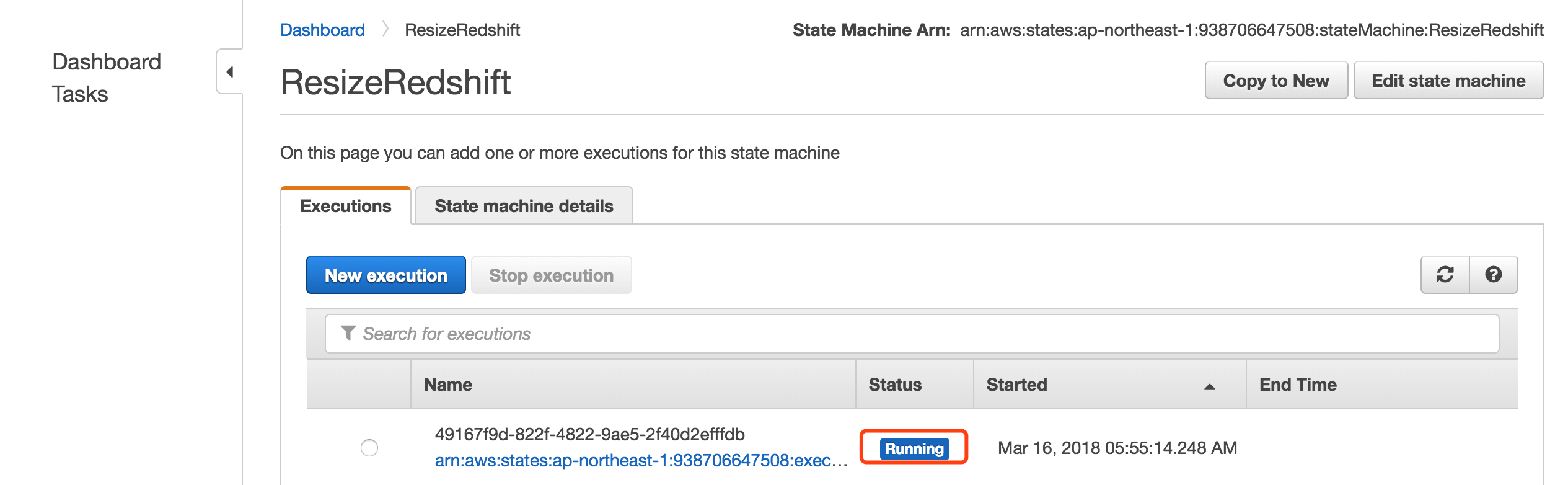This screenshot has height=485, width=1568.
Task: Click the filter funnel icon
Action: [348, 333]
